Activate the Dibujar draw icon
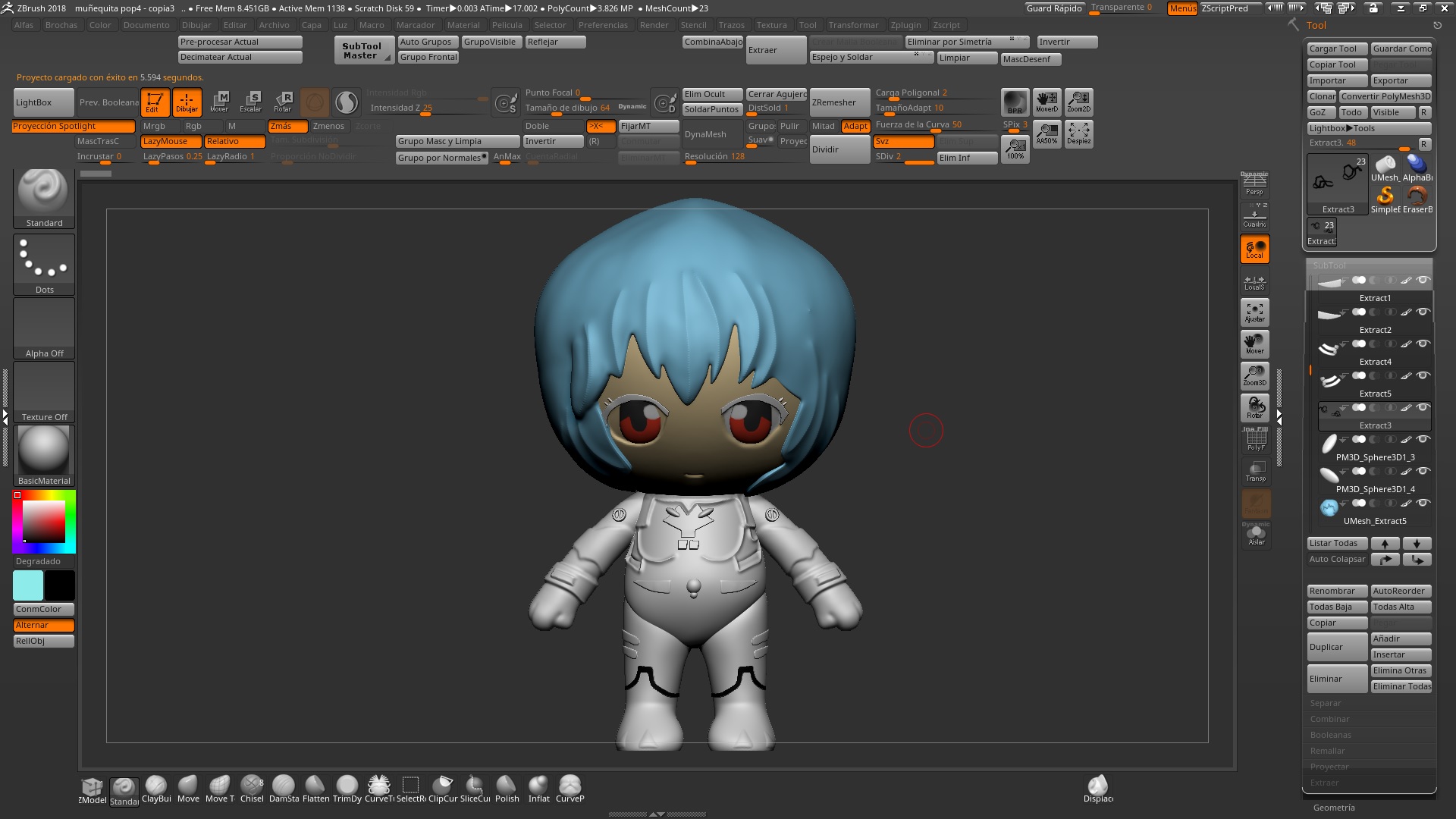 (x=187, y=102)
